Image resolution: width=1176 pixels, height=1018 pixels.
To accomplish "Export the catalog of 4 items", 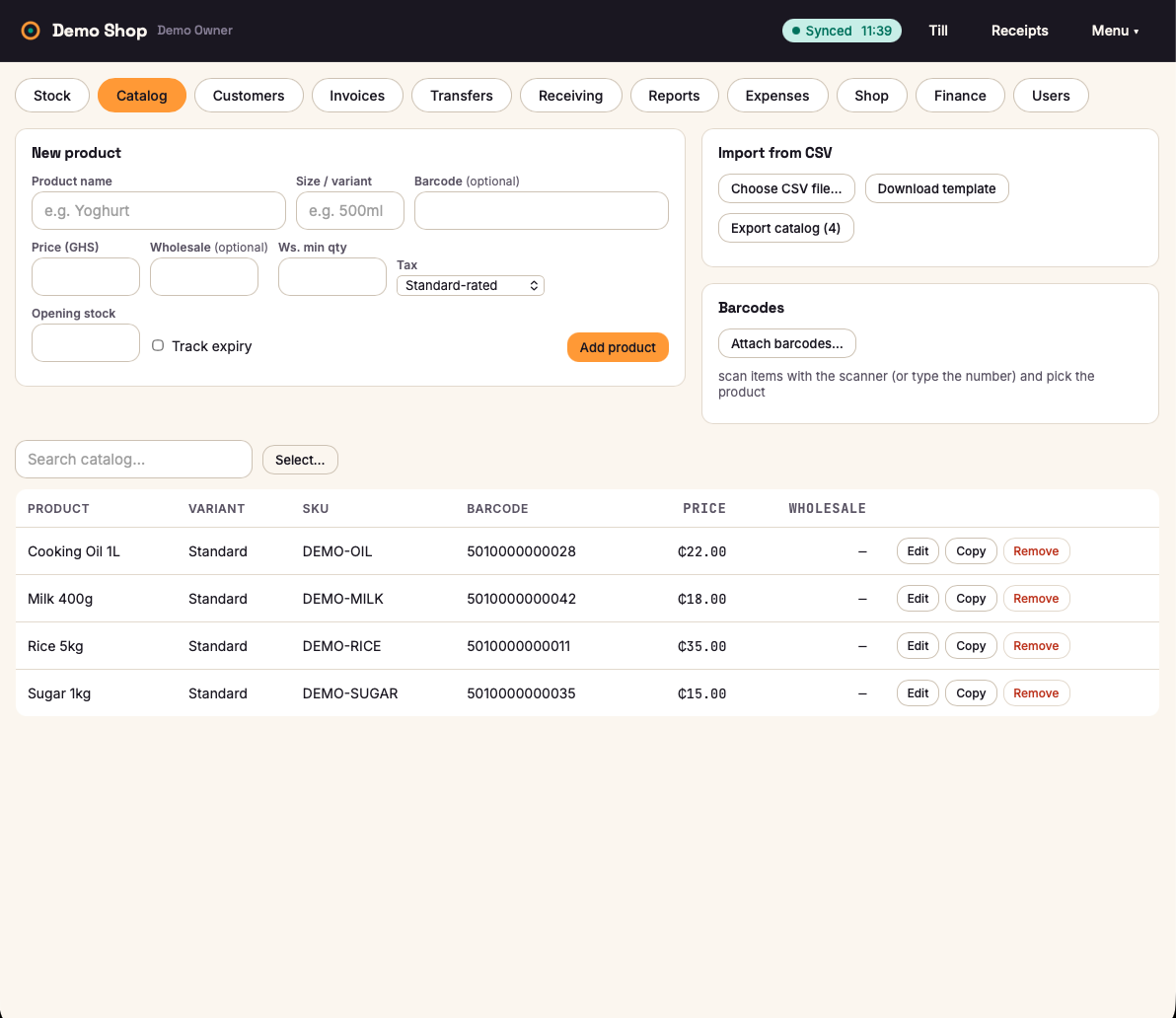I will pos(785,228).
